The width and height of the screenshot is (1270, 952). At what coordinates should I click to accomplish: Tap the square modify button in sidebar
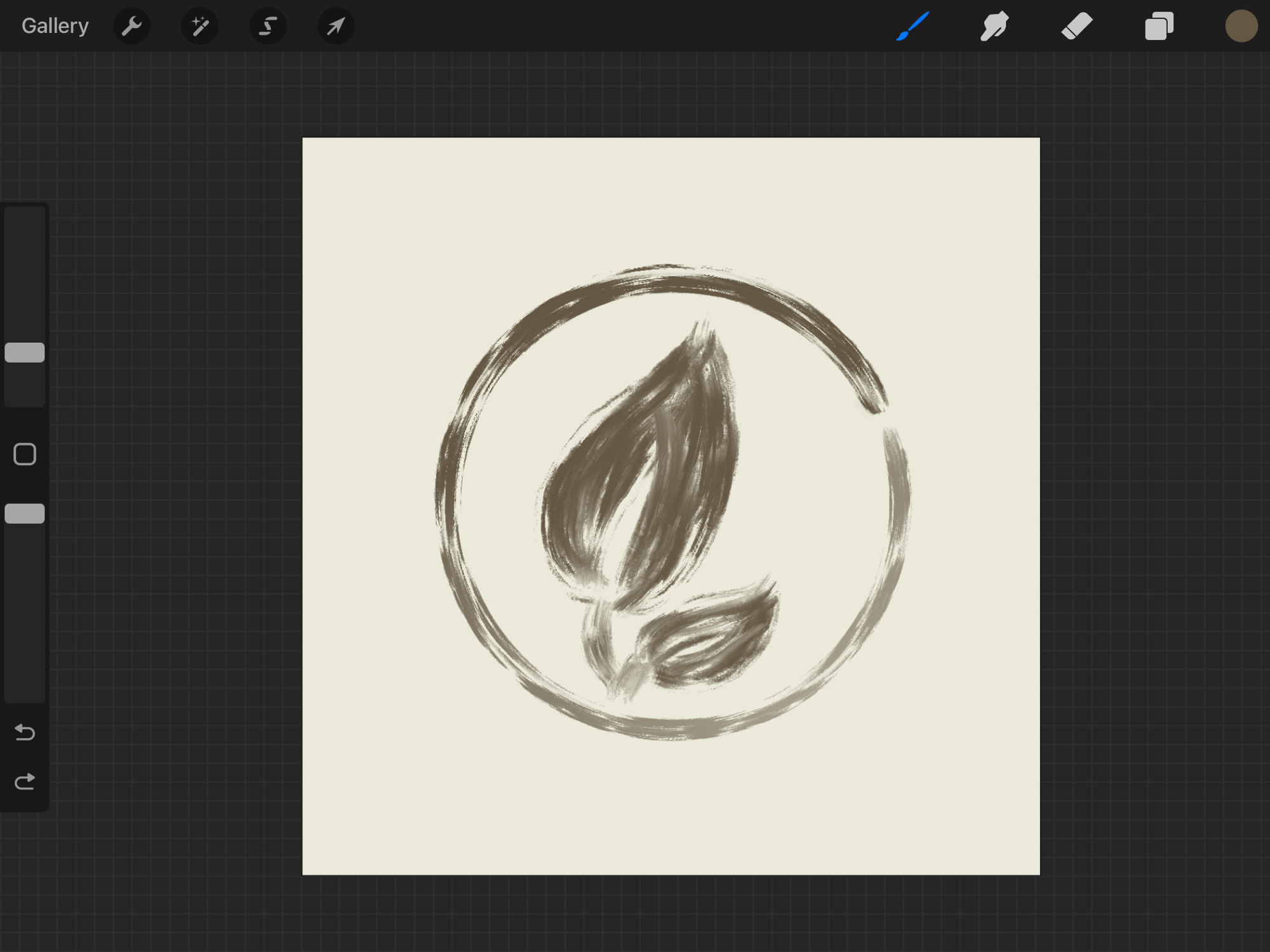coord(25,454)
